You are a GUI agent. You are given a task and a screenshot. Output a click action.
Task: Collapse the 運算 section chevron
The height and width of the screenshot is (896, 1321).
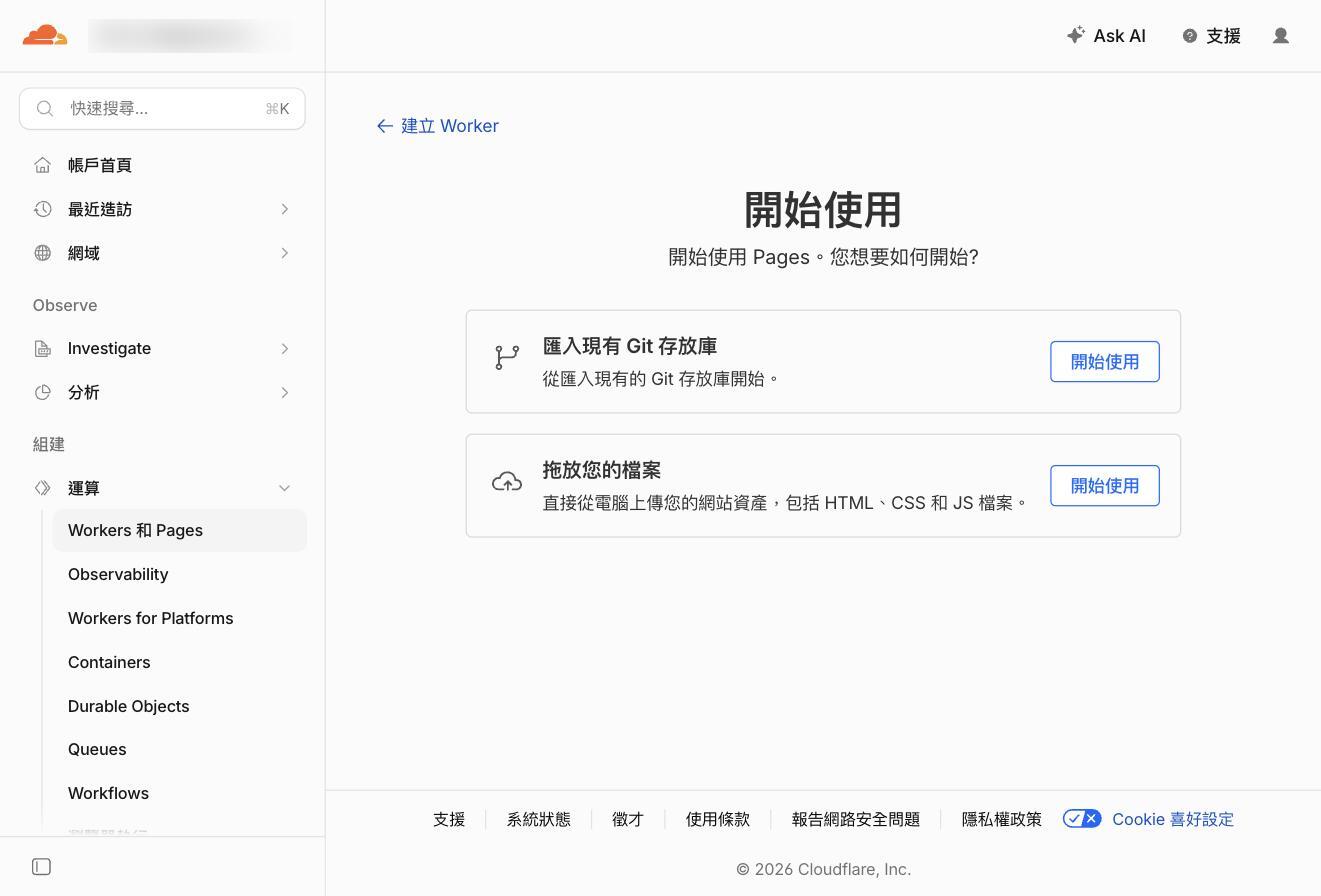[x=285, y=488]
